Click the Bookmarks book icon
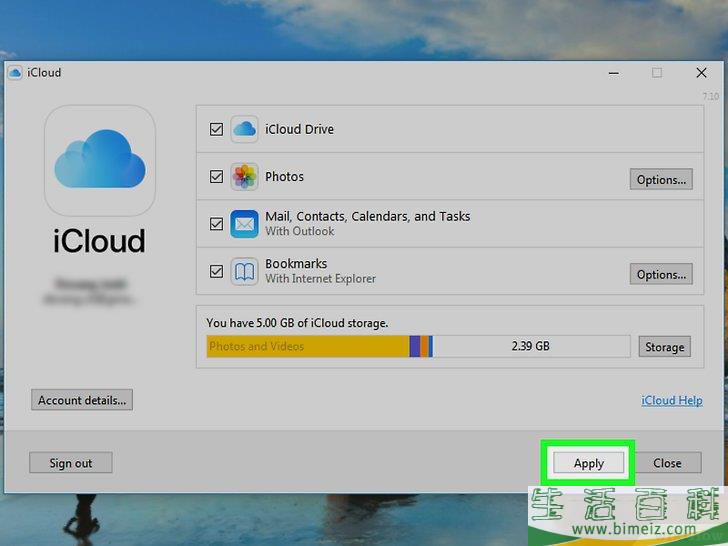 (244, 272)
